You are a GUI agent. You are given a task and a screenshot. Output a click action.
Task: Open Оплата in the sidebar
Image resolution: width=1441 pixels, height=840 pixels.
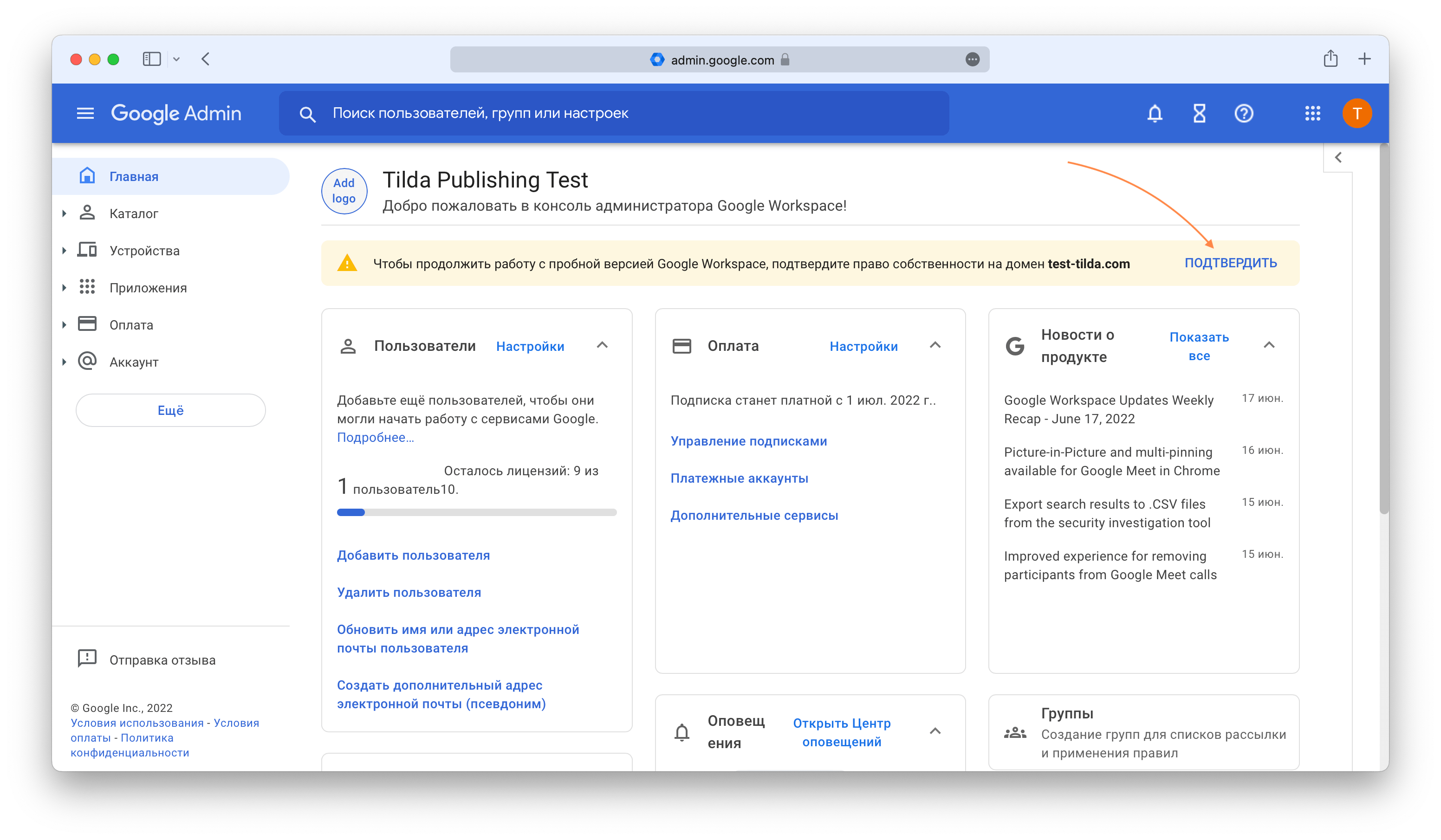click(170, 325)
